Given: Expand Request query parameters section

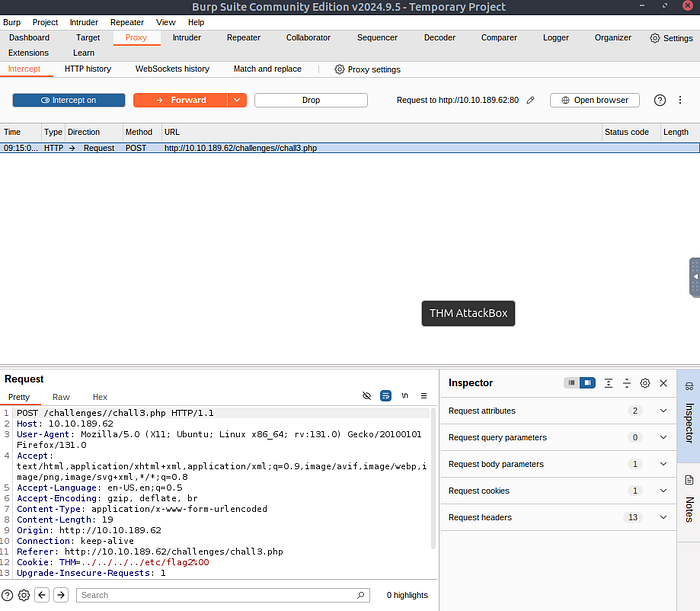Looking at the screenshot, I should click(558, 437).
